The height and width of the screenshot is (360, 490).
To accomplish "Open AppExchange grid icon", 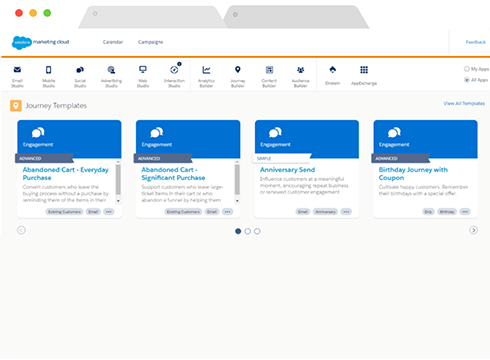I will [364, 70].
